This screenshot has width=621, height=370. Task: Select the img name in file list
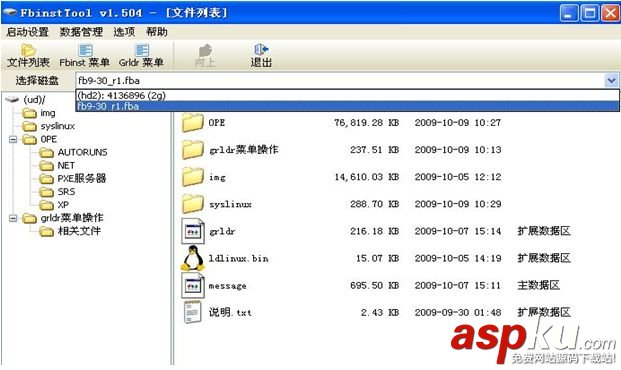(217, 177)
